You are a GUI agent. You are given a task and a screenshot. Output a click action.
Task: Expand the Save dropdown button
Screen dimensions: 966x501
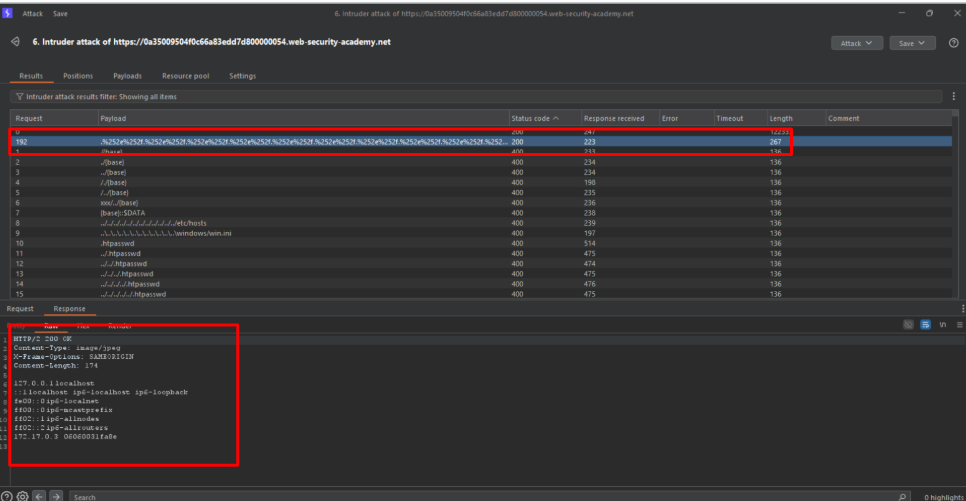click(912, 43)
